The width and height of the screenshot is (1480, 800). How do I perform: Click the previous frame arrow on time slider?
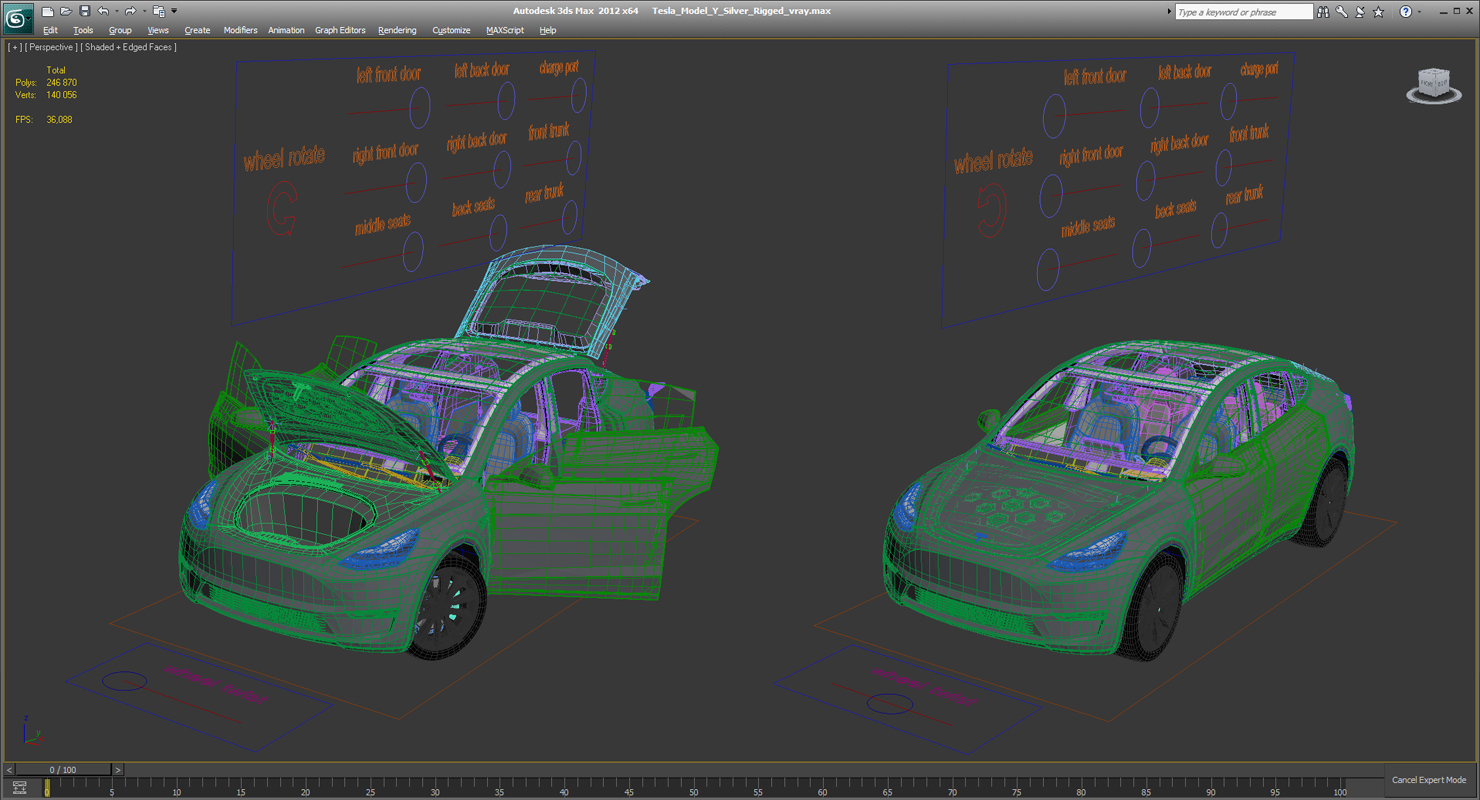pyautogui.click(x=10, y=770)
